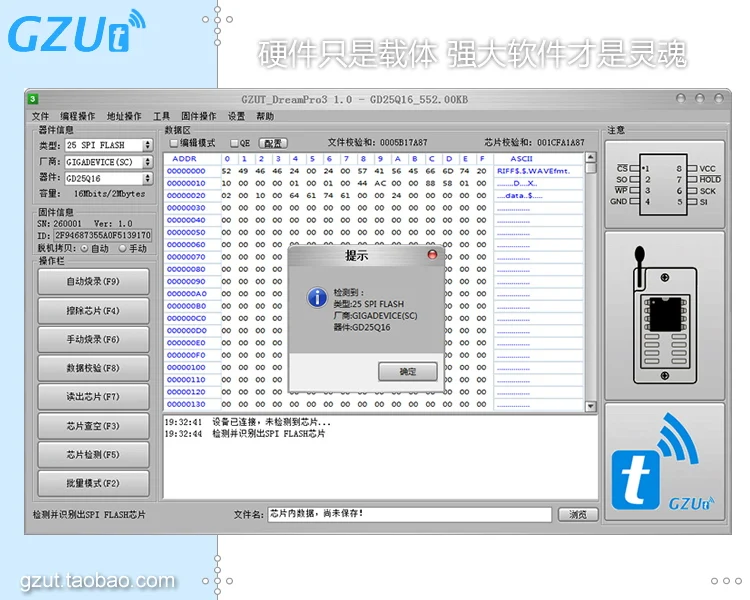Click hex view scrollbar down arrow

591,406
